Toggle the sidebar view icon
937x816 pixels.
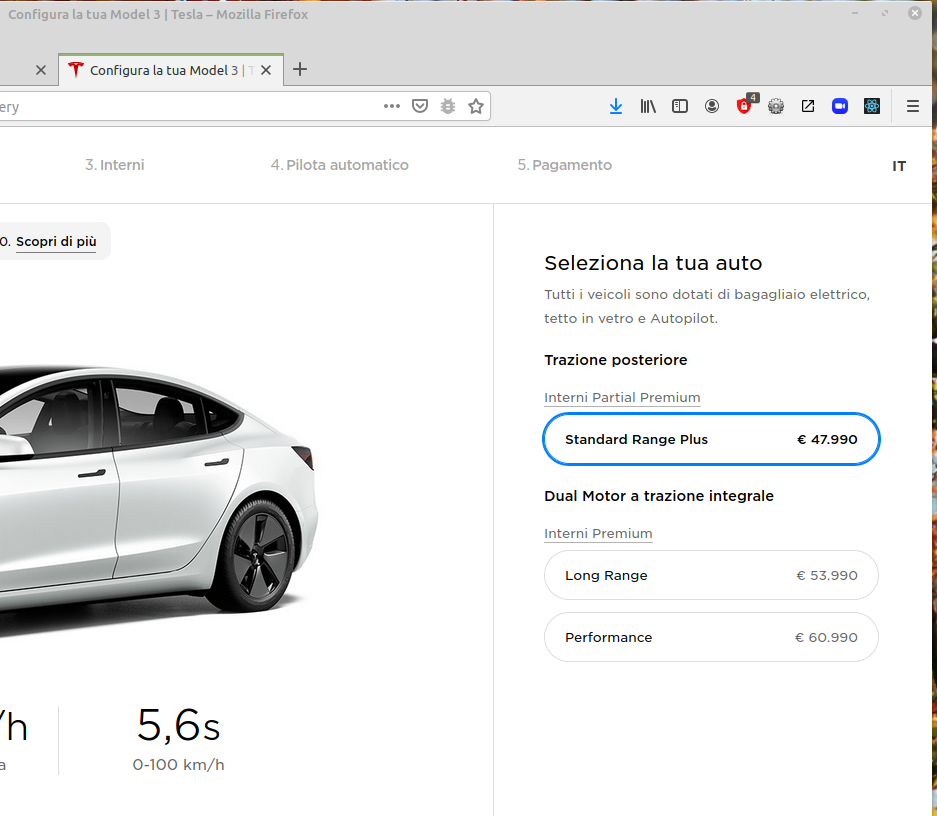[x=679, y=106]
